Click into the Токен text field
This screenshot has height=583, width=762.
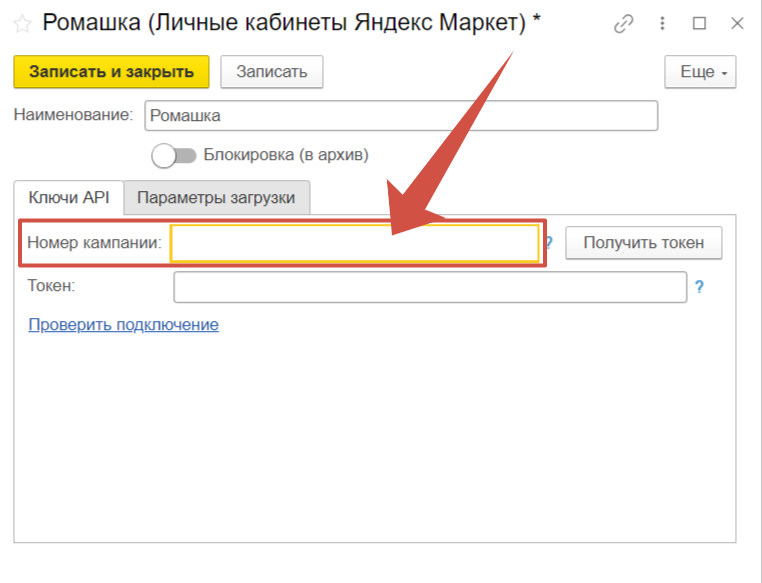pyautogui.click(x=430, y=287)
